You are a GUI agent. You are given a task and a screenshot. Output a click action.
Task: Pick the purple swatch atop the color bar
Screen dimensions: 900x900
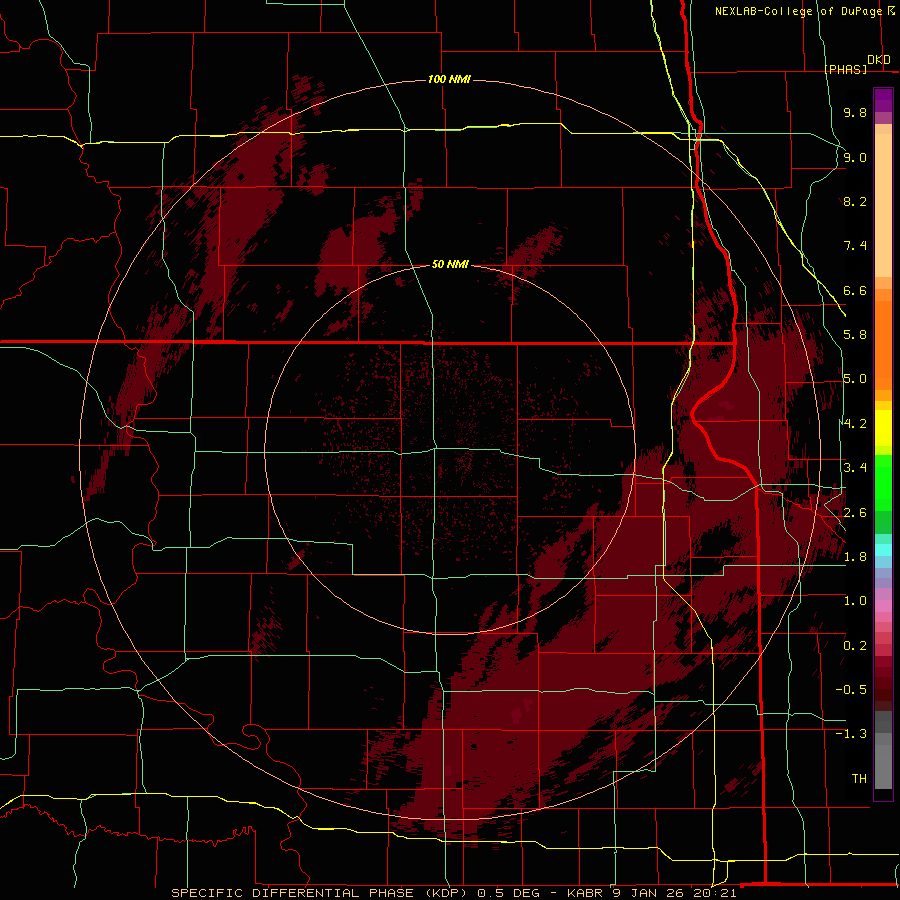[x=883, y=100]
